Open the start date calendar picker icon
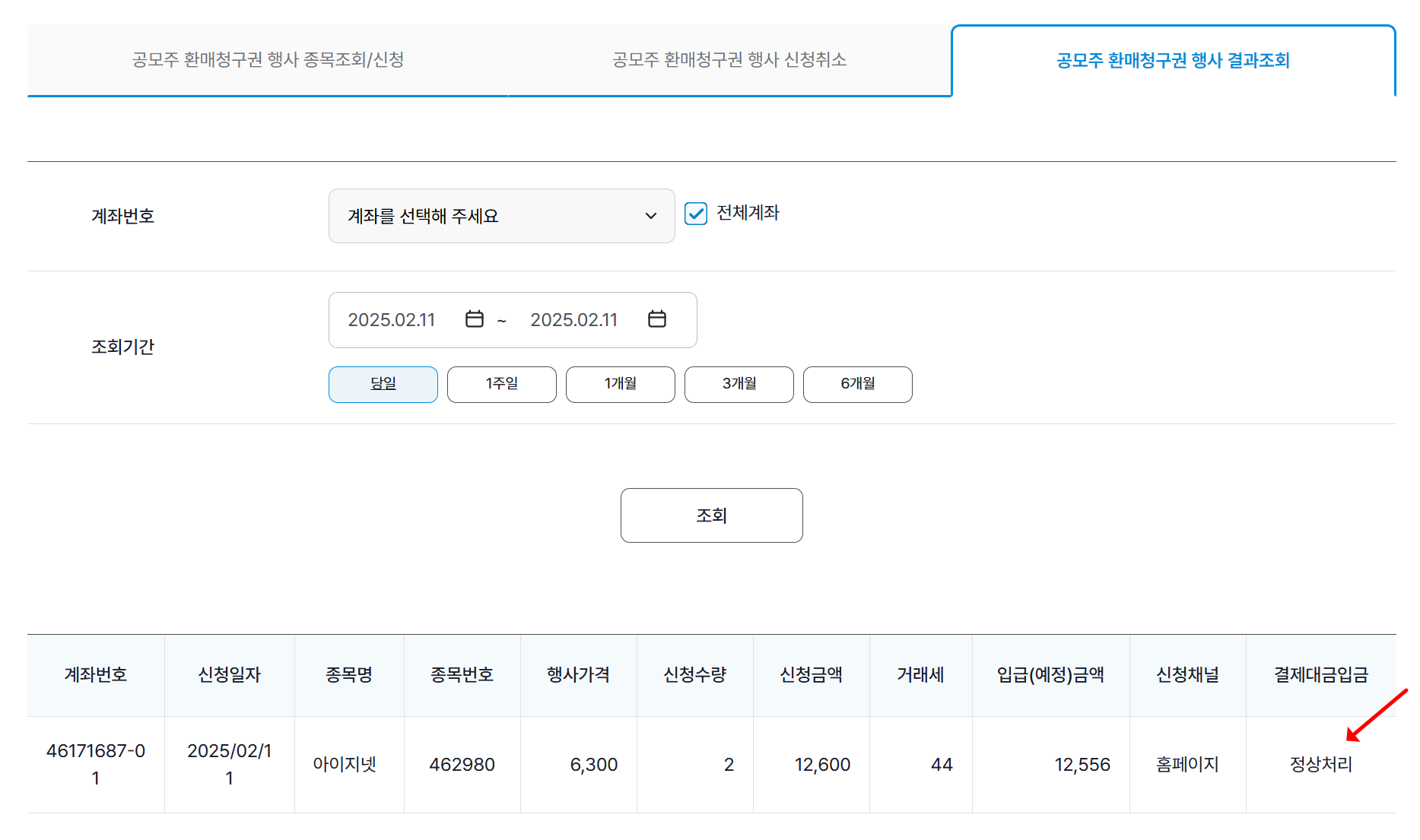This screenshot has width=1420, height=840. coord(473,319)
